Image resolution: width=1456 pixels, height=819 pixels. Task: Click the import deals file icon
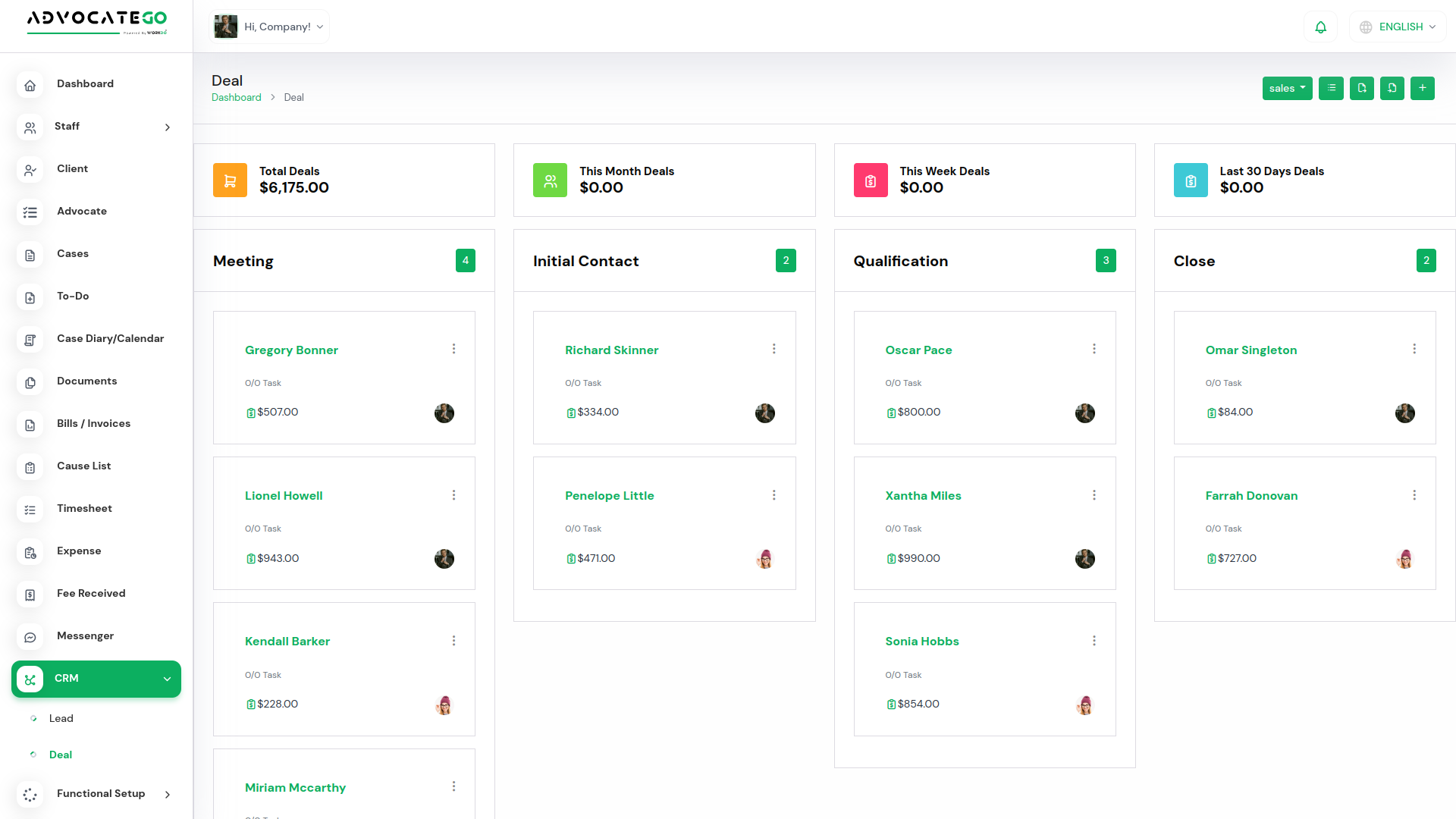click(x=1392, y=88)
